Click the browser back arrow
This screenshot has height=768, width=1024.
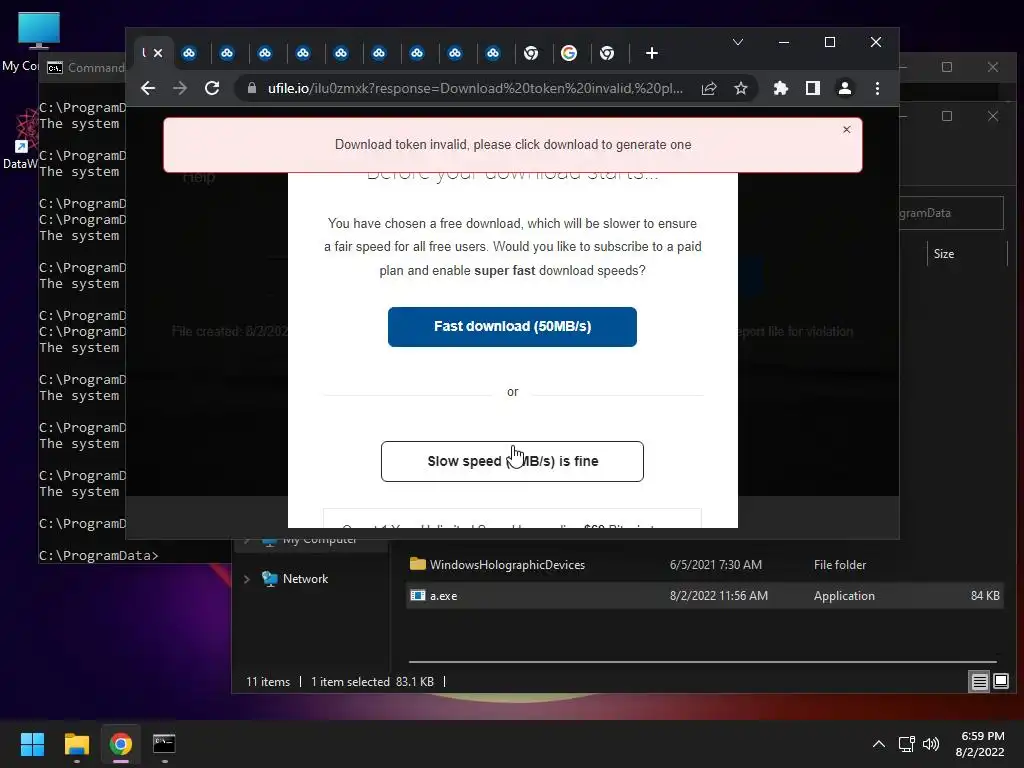(x=148, y=88)
